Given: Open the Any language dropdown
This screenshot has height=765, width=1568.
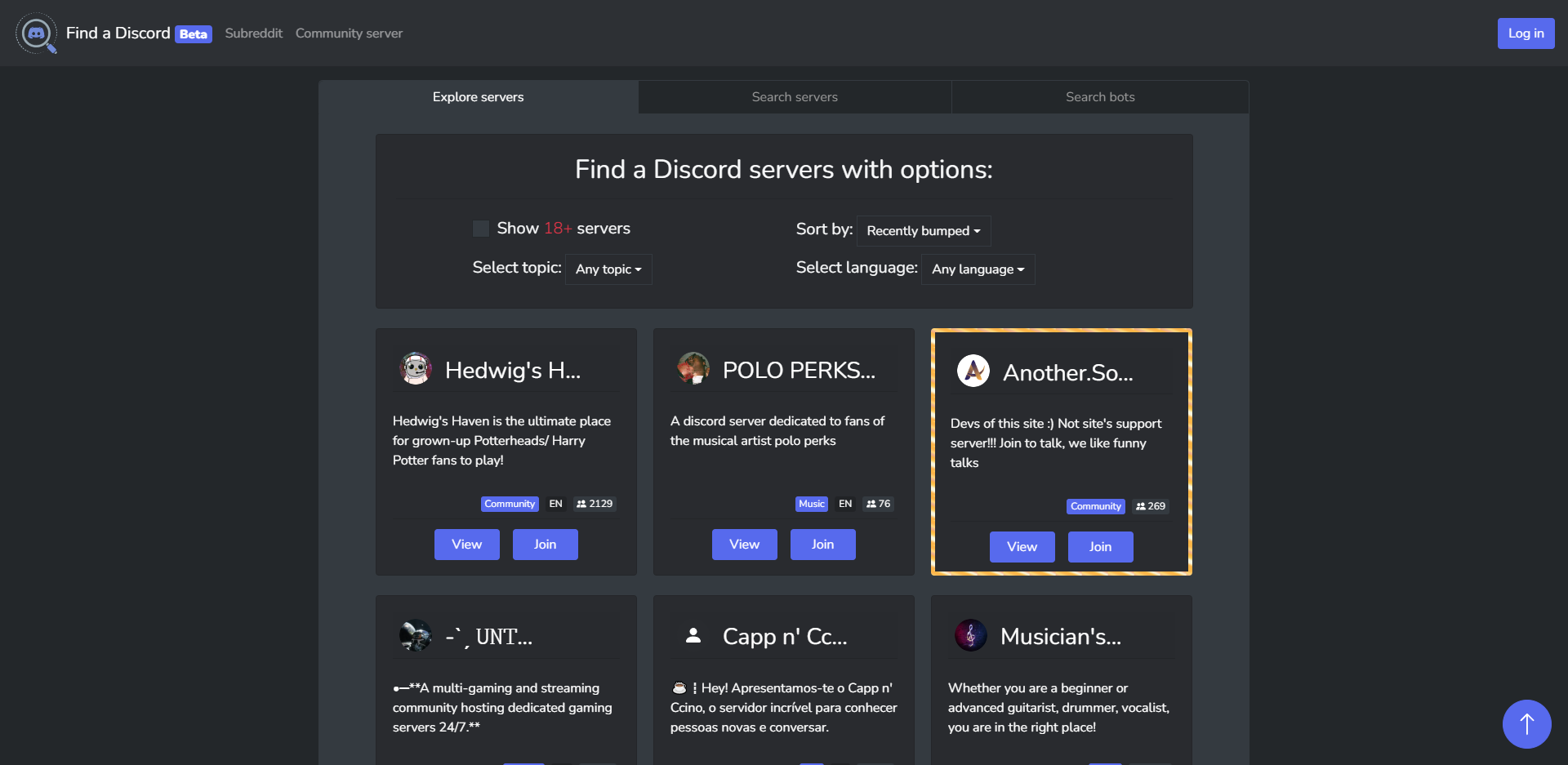Looking at the screenshot, I should pyautogui.click(x=978, y=269).
